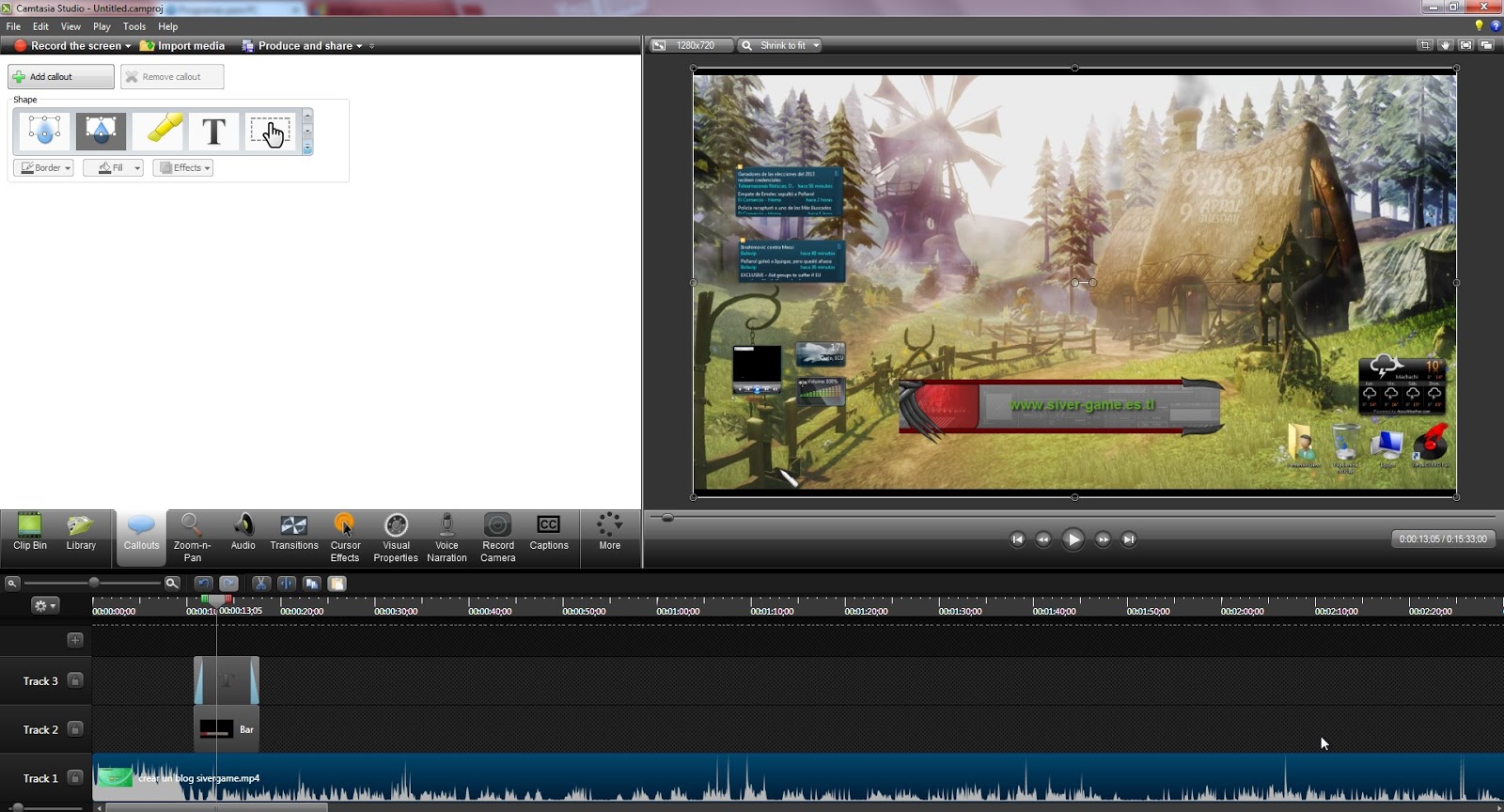This screenshot has height=812, width=1504.
Task: Select the Callouts tab
Action: 141,539
